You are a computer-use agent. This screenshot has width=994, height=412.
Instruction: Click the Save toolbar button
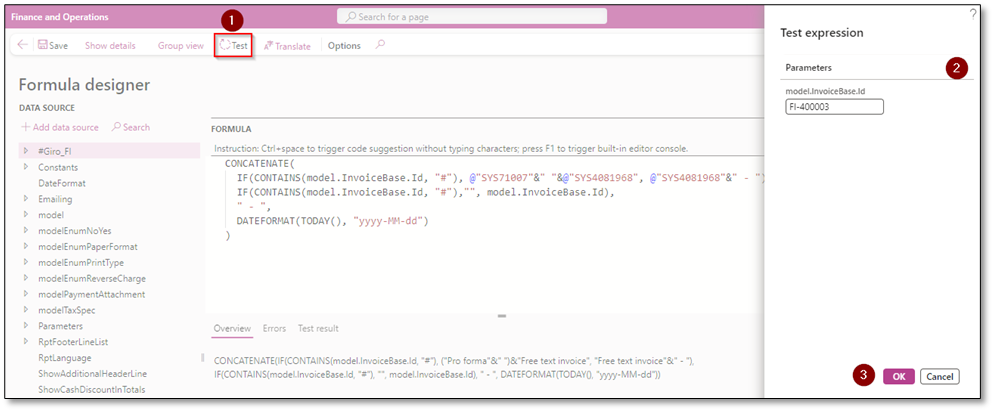click(52, 46)
